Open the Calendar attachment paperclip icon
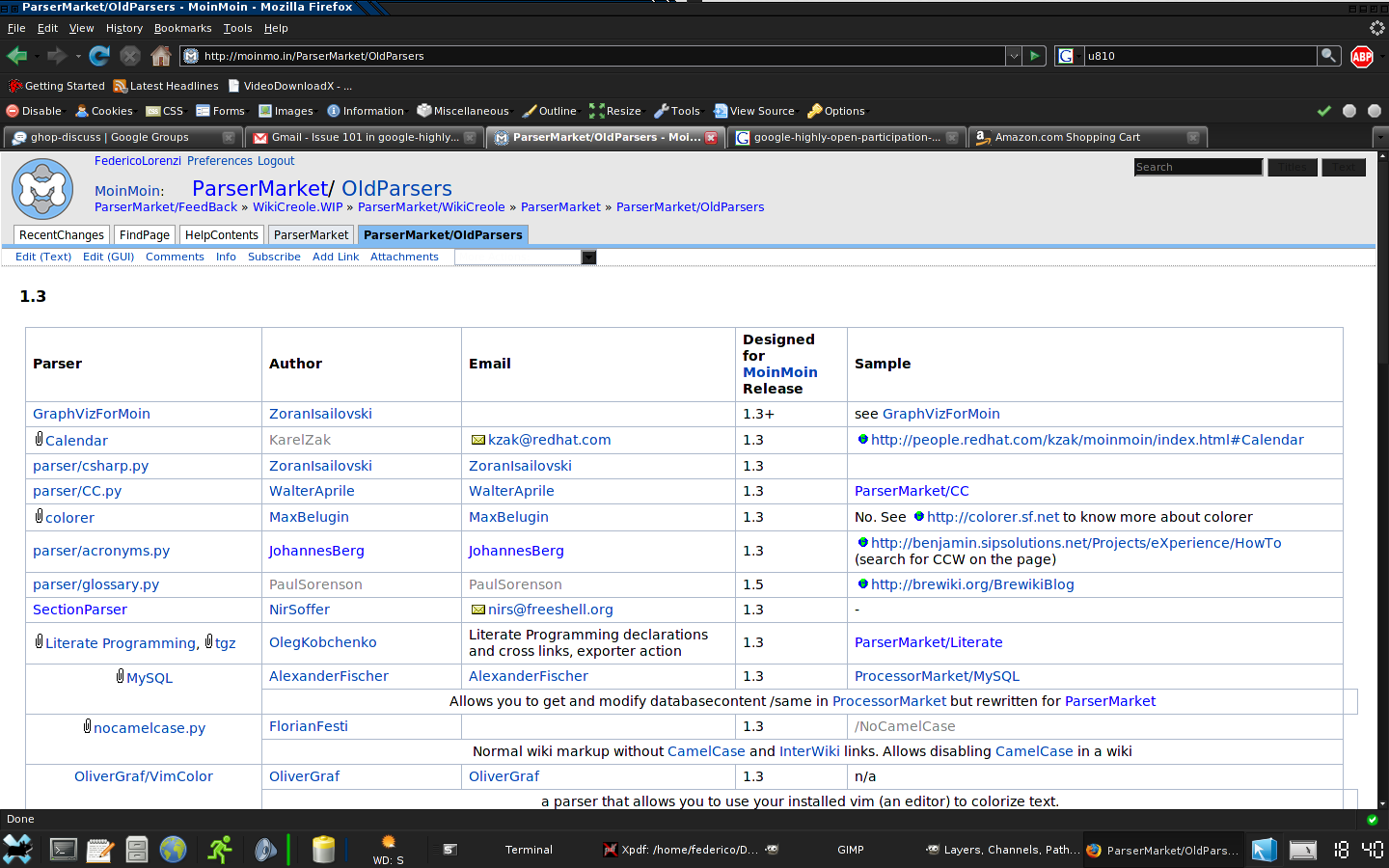1389x868 pixels. coord(39,439)
